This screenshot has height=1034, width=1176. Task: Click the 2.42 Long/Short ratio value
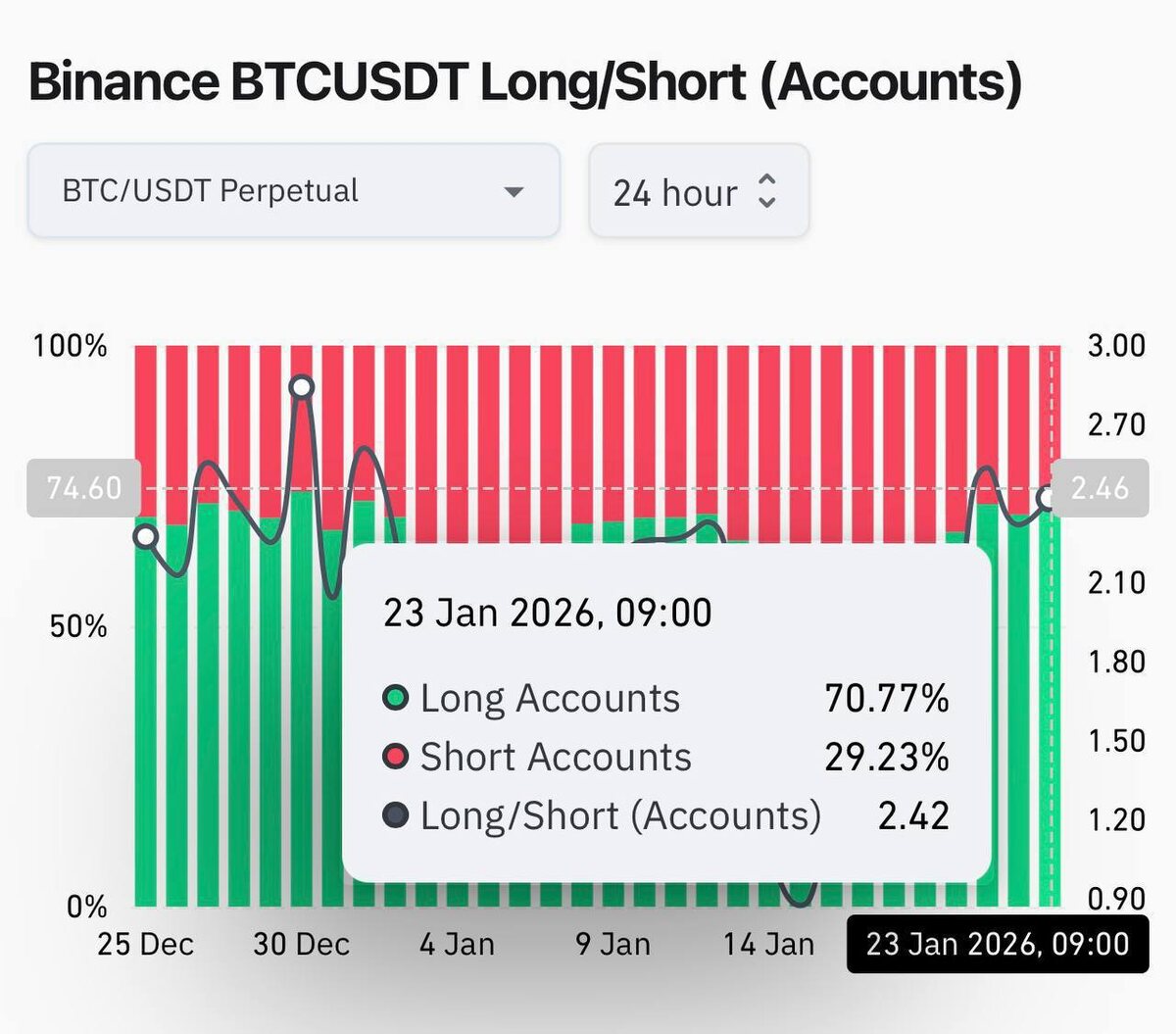point(913,815)
